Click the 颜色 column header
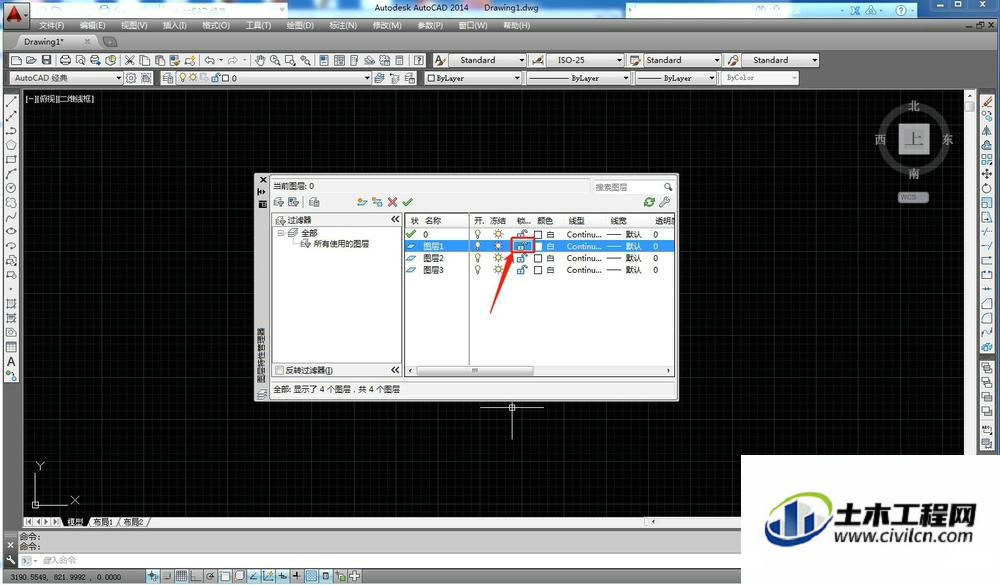1000x585 pixels. point(545,221)
